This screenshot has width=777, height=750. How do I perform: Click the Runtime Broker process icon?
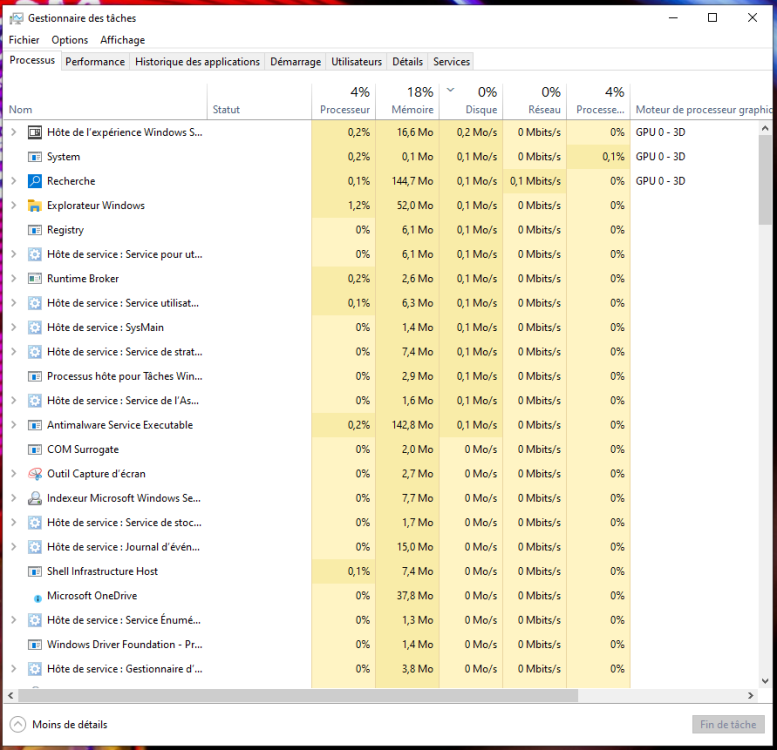(x=35, y=279)
